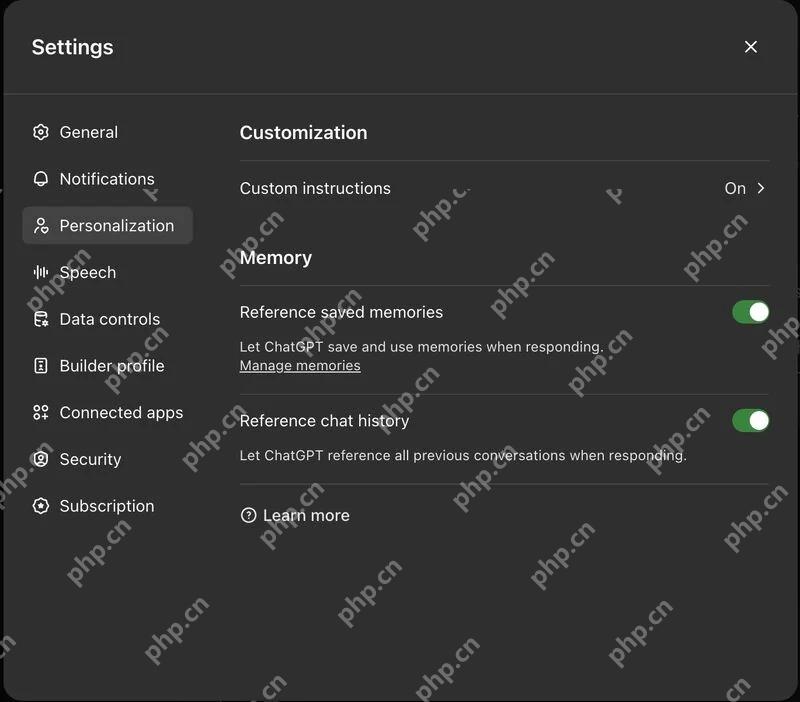Click the Security shield icon
This screenshot has height=702, width=800.
tap(41, 459)
